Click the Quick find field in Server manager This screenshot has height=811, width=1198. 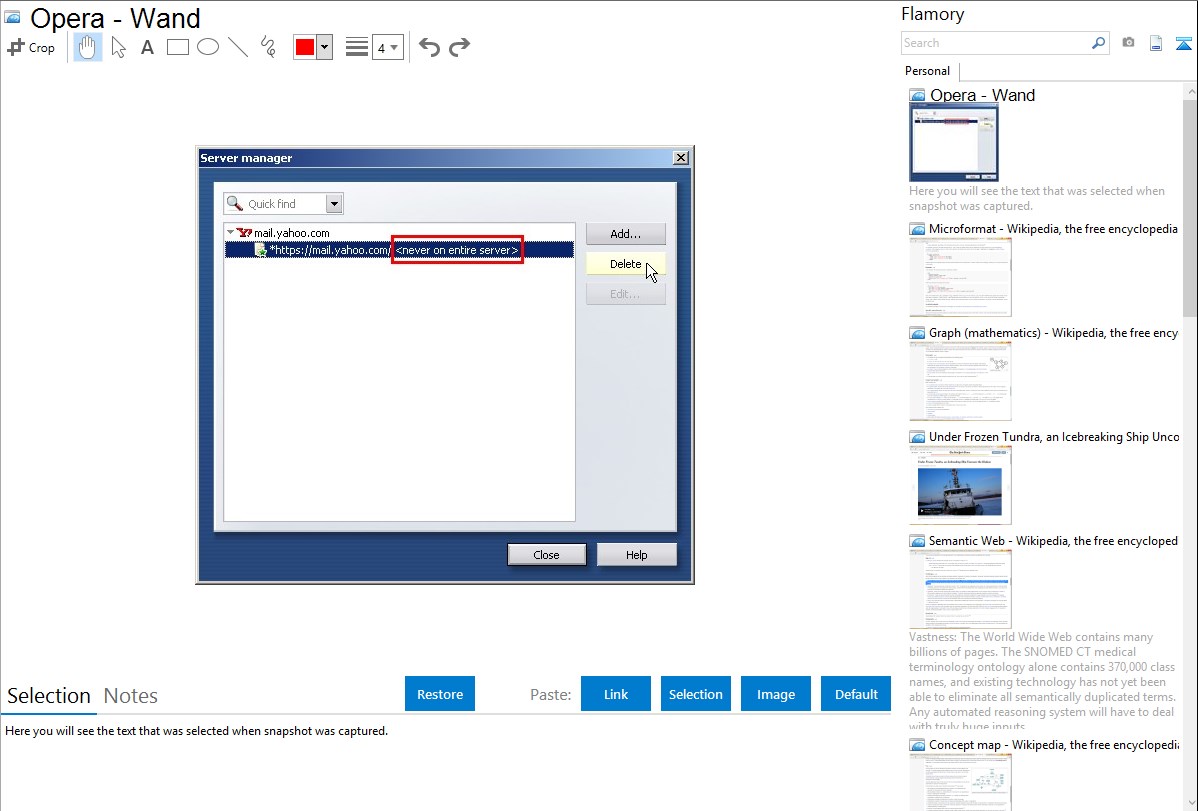(275, 204)
